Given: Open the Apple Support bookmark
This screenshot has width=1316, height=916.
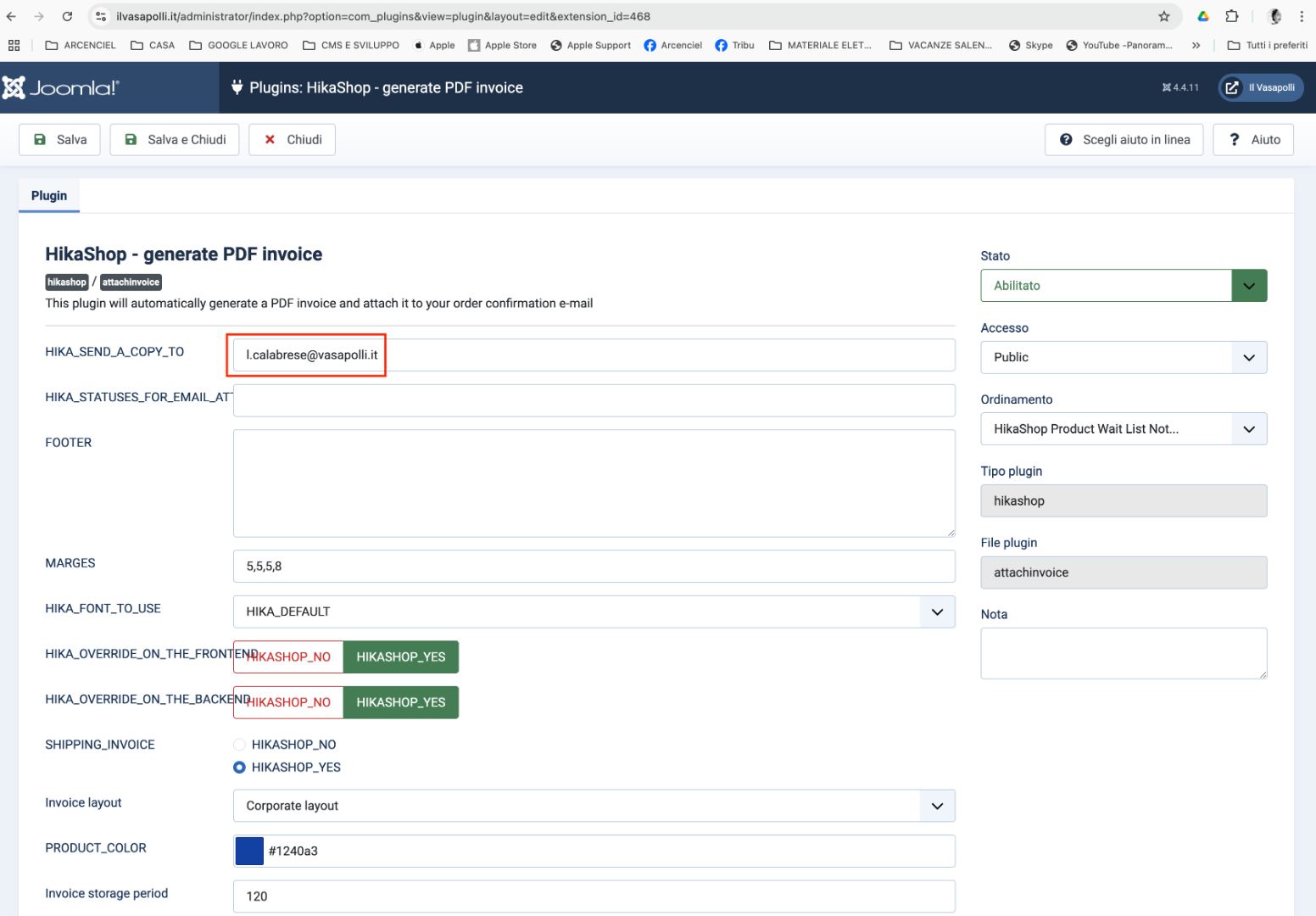Looking at the screenshot, I should 591,45.
